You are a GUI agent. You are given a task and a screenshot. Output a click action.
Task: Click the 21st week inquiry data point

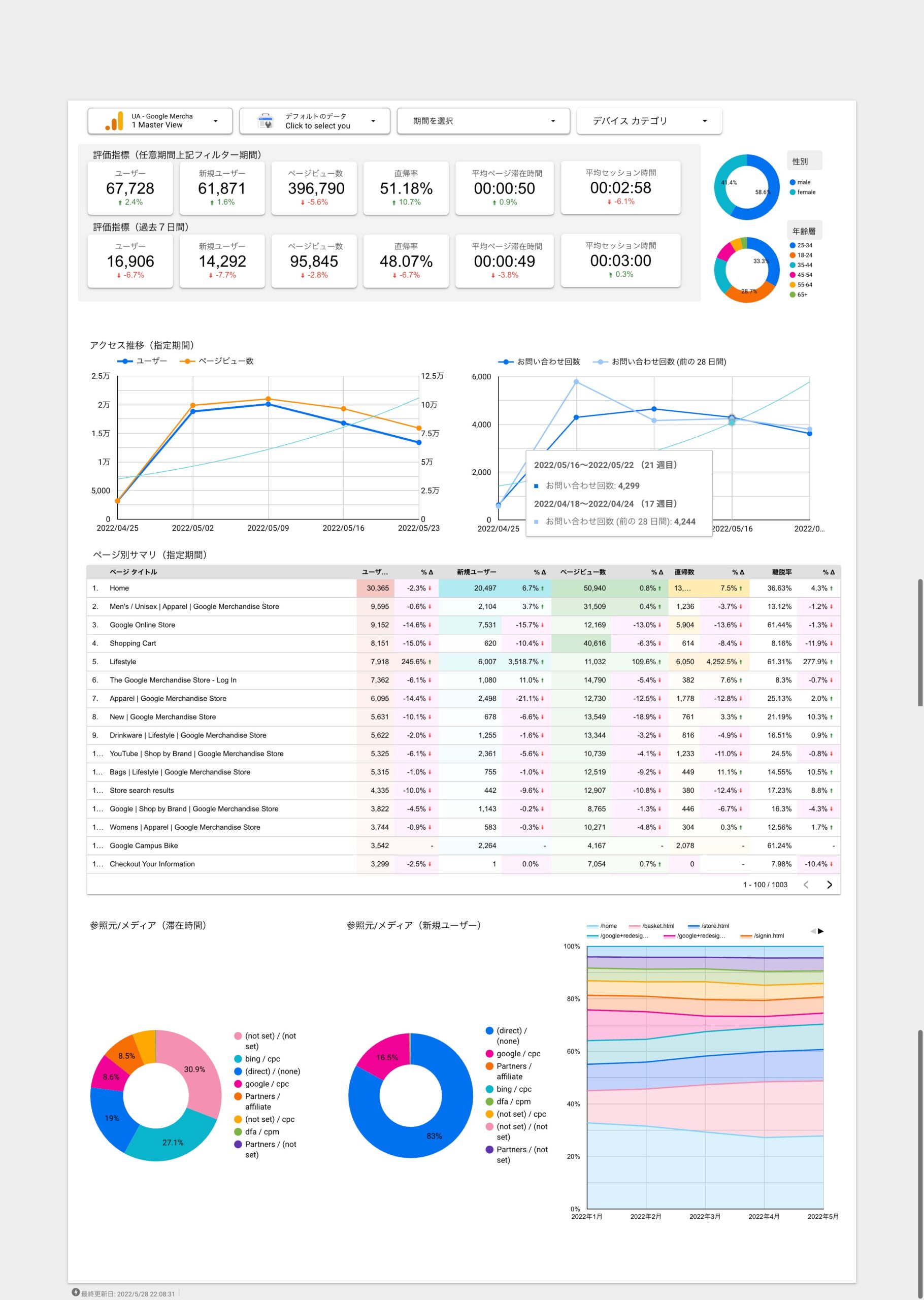tap(732, 418)
